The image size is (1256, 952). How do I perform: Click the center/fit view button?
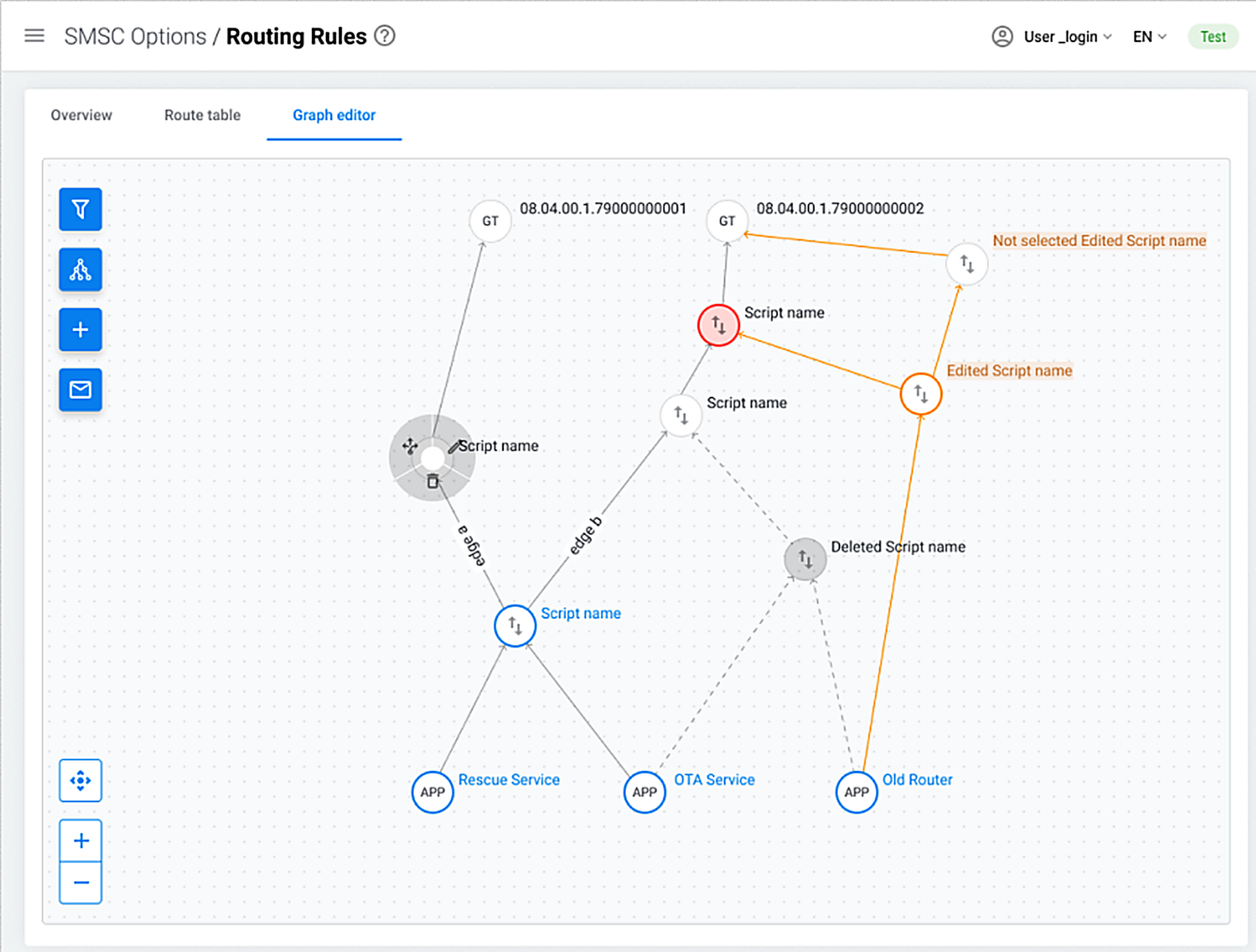coord(80,781)
